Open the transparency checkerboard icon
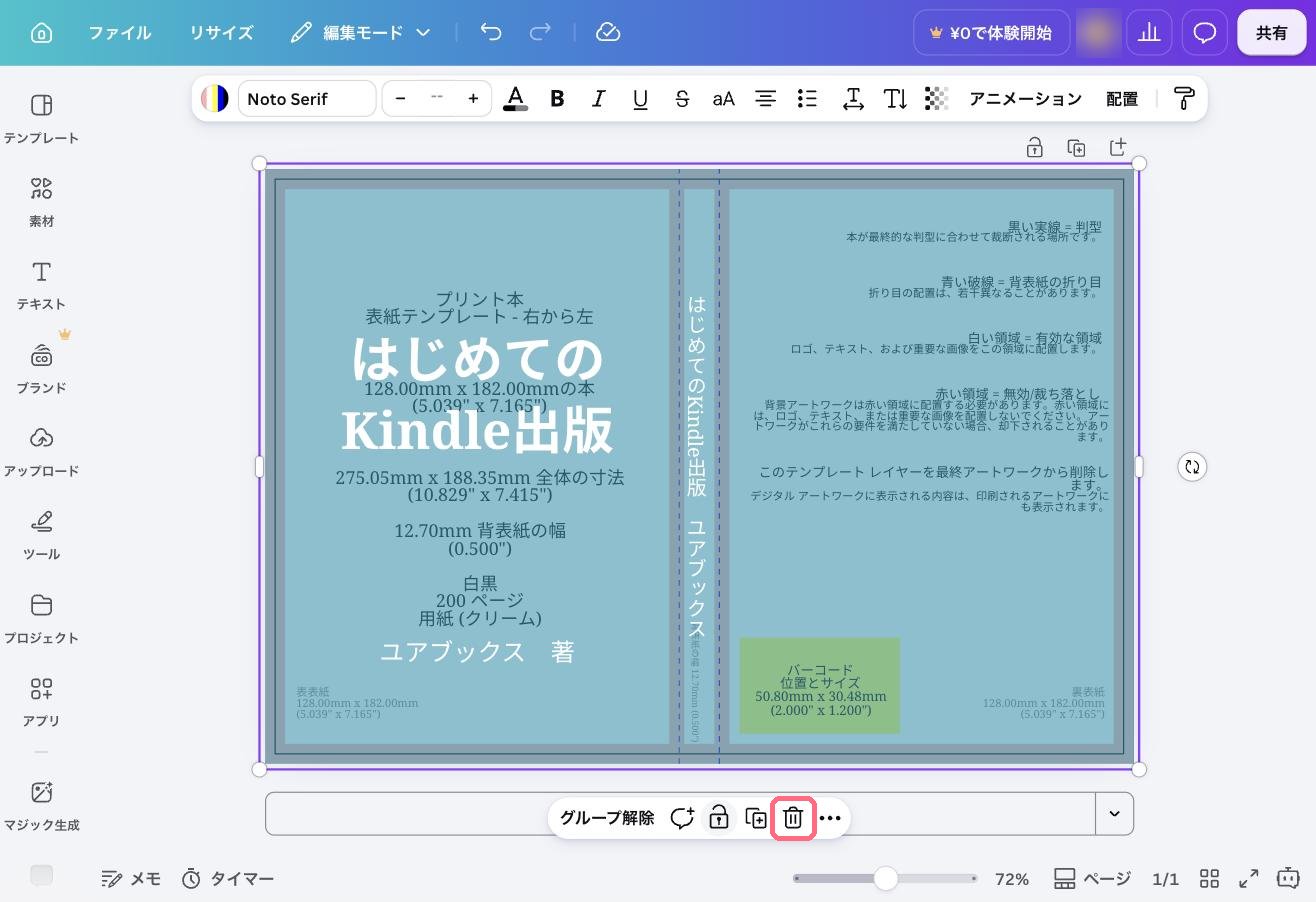Viewport: 1316px width, 902px height. pyautogui.click(x=936, y=98)
